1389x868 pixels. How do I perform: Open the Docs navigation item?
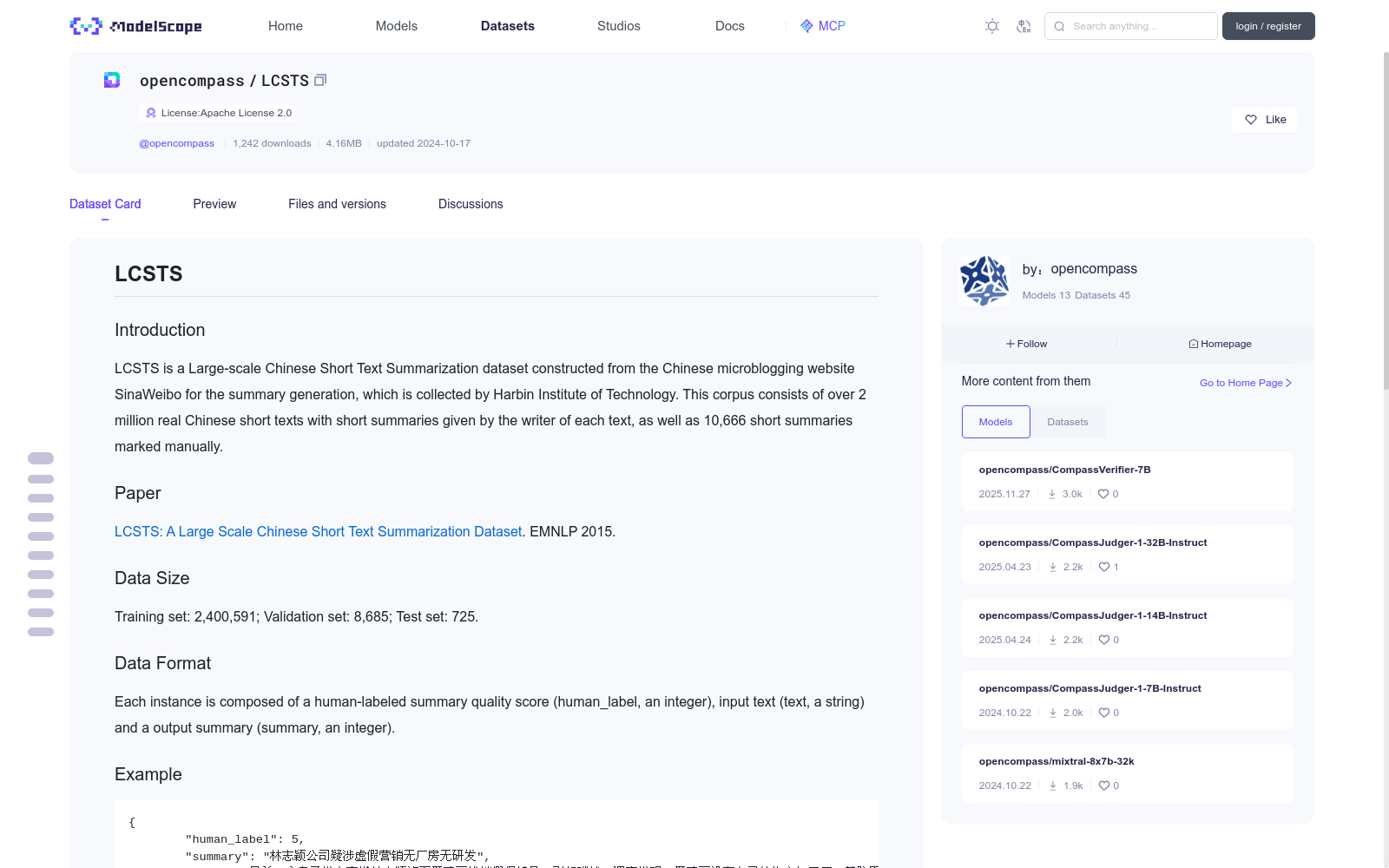click(x=730, y=26)
